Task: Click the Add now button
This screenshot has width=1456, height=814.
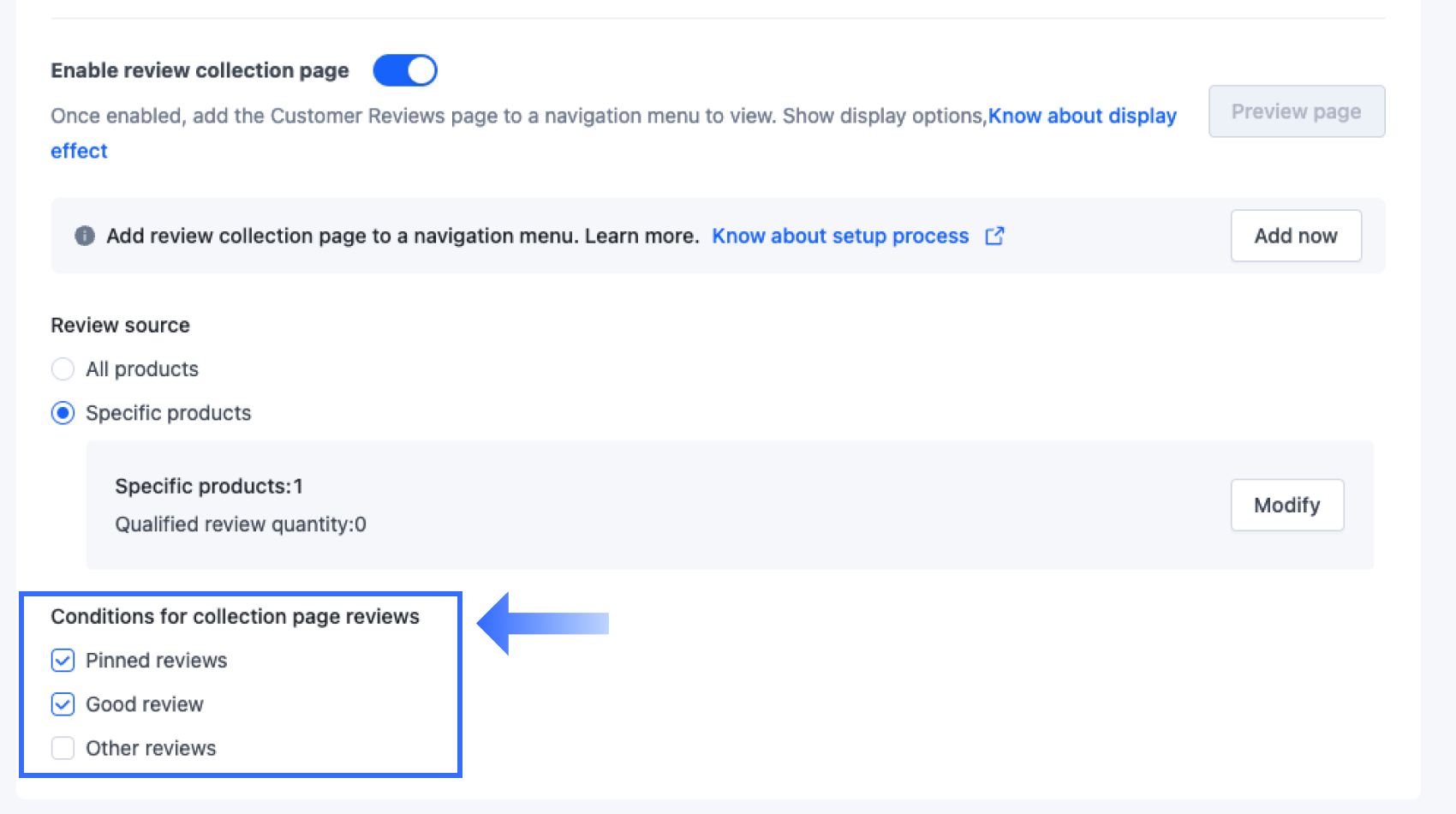Action: point(1296,236)
